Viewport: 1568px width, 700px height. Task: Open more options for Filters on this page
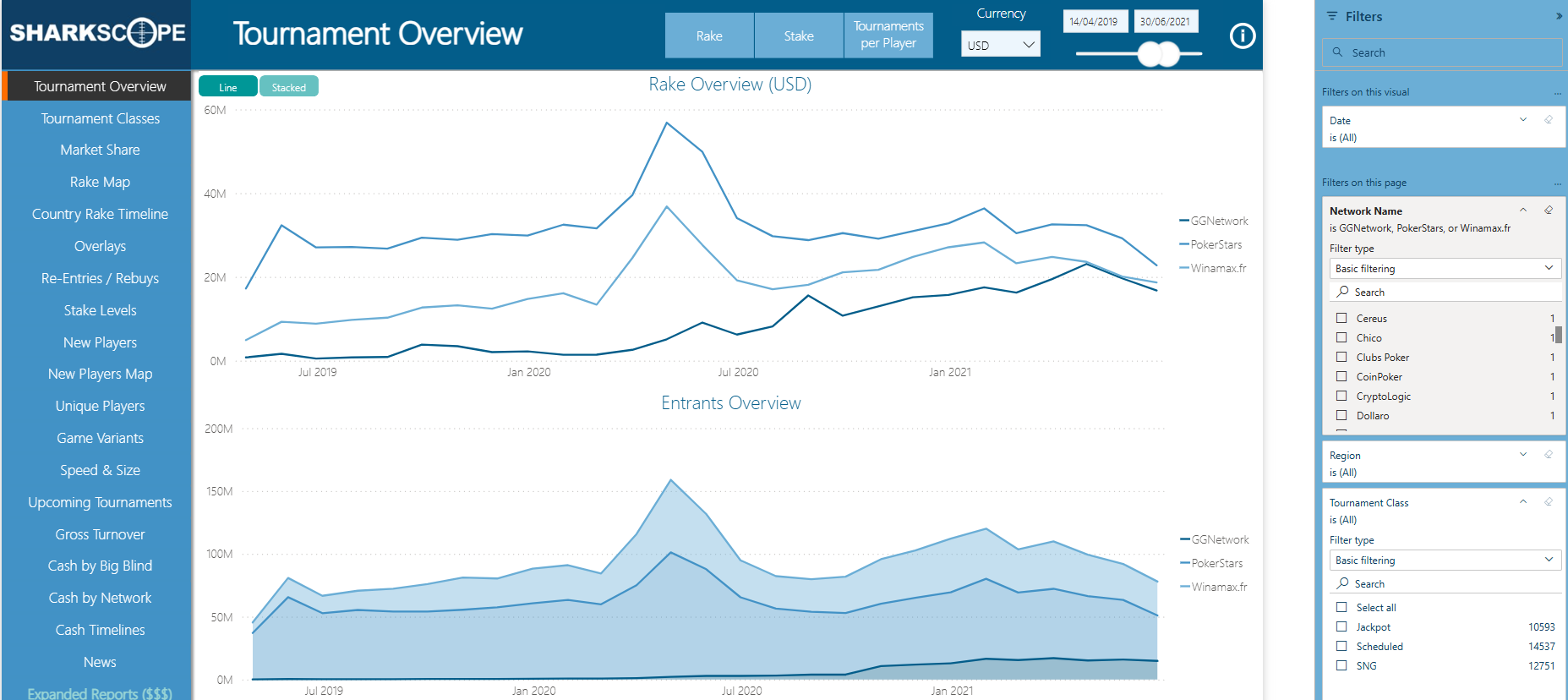1557,183
